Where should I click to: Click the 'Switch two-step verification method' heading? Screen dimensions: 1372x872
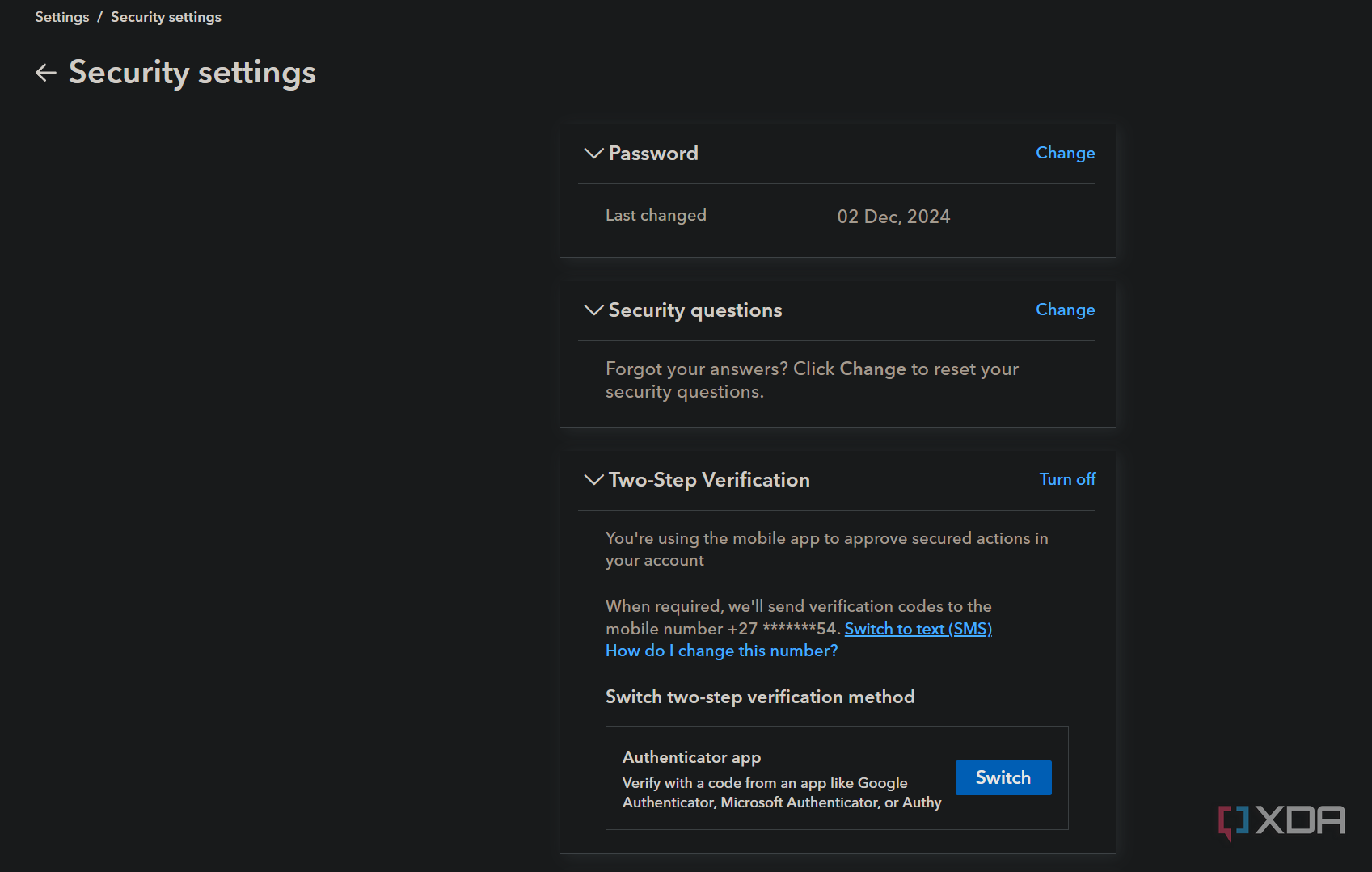(760, 697)
